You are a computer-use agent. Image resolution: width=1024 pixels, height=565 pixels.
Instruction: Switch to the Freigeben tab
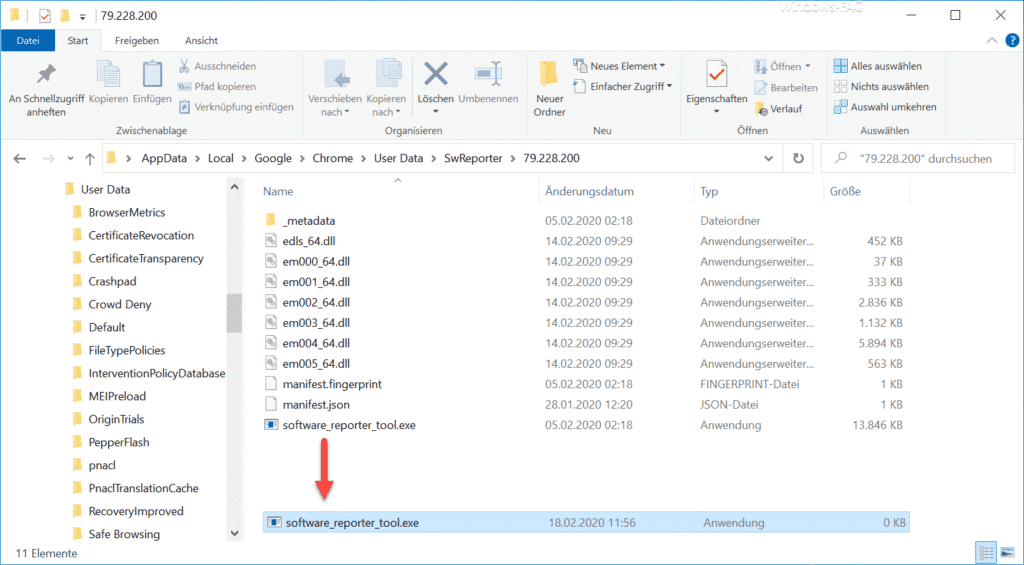pyautogui.click(x=136, y=40)
